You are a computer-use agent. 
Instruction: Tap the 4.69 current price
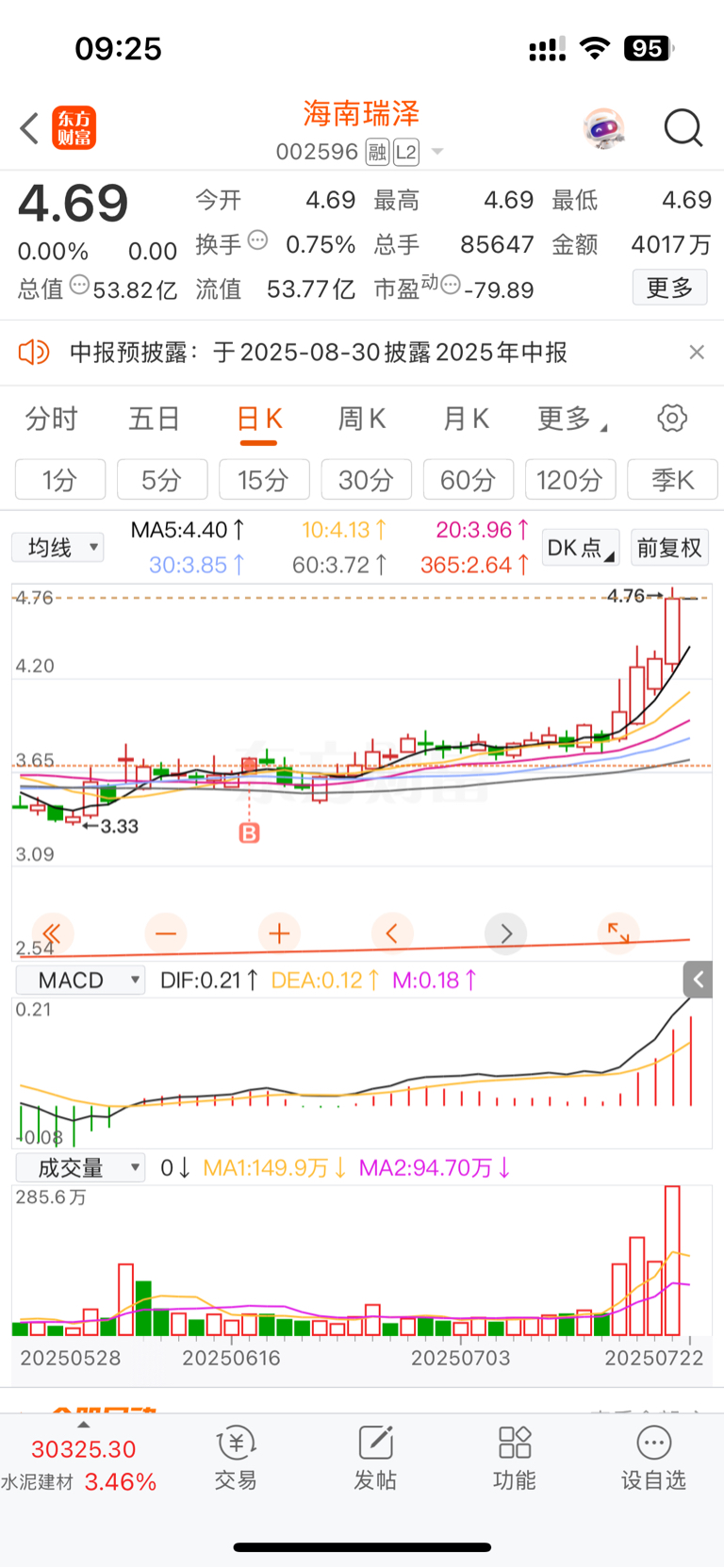[x=74, y=204]
